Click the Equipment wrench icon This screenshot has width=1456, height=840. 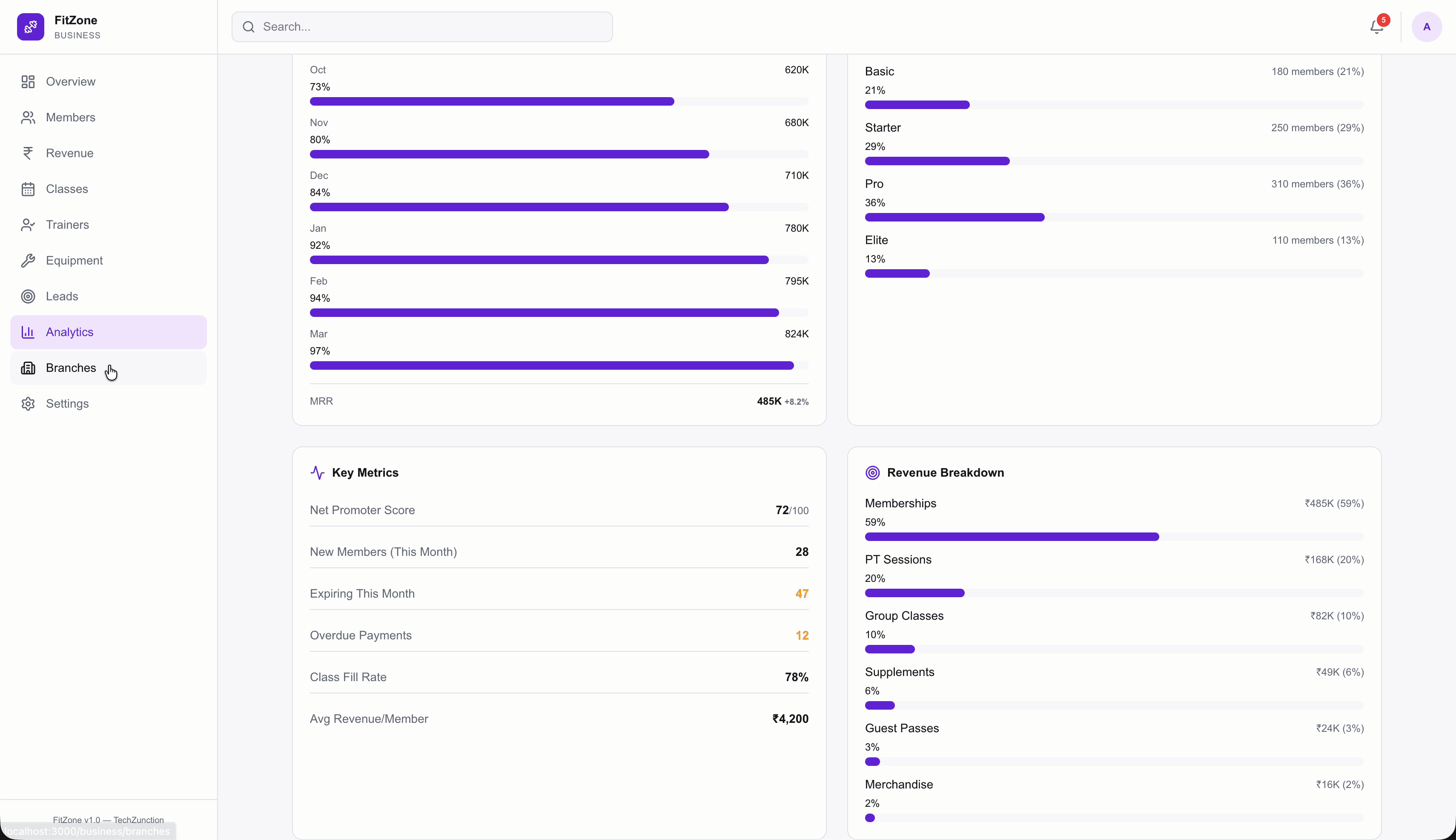pos(28,260)
